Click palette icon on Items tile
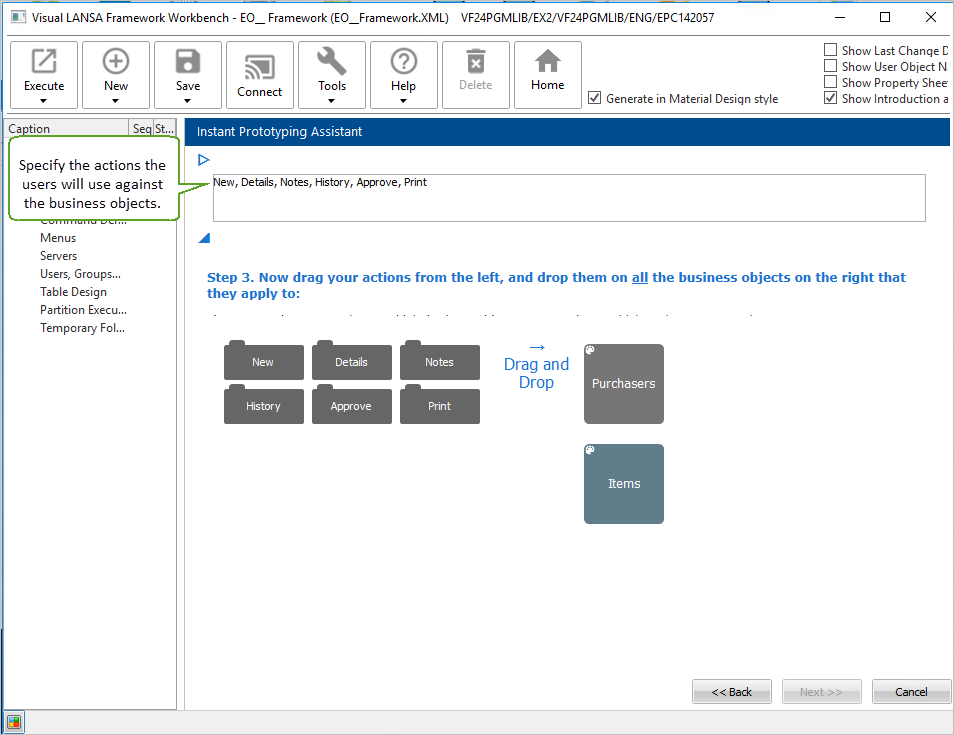This screenshot has height=735, width=954. (x=590, y=450)
